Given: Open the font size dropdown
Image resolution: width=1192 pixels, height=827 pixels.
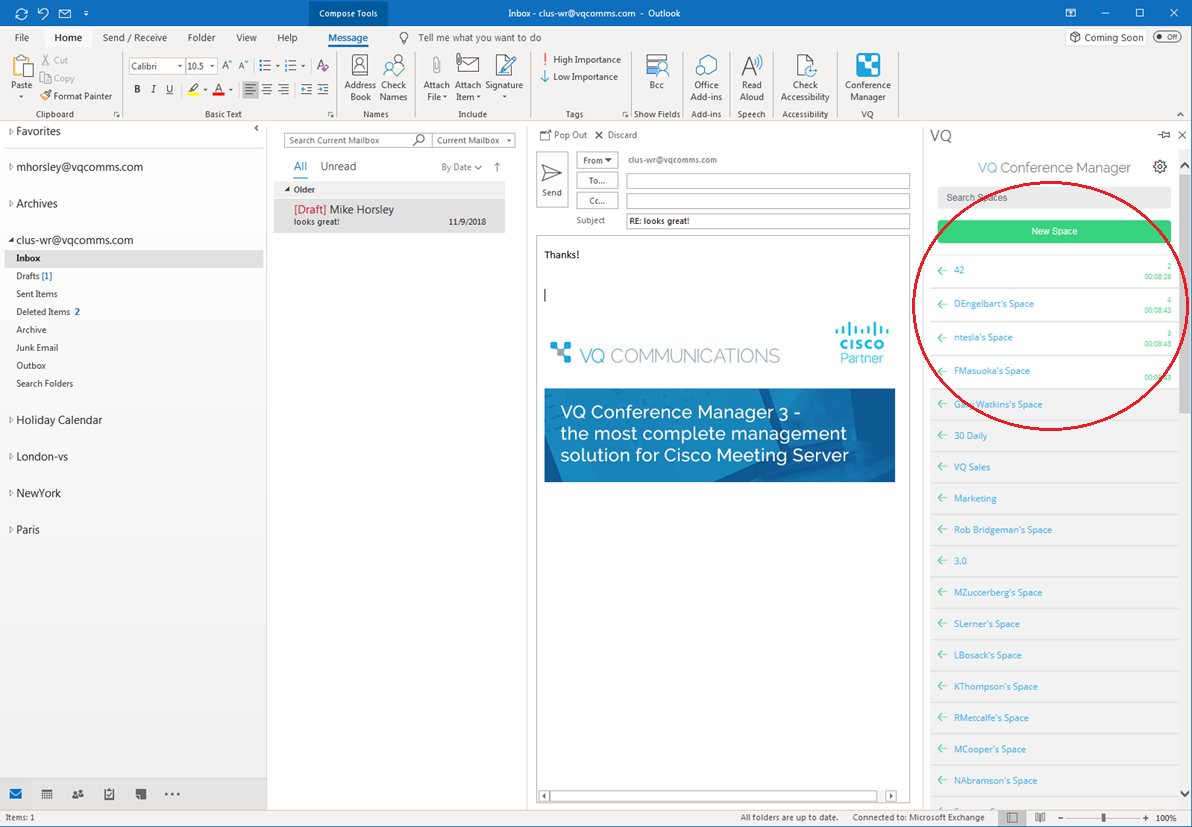Looking at the screenshot, I should pyautogui.click(x=212, y=66).
